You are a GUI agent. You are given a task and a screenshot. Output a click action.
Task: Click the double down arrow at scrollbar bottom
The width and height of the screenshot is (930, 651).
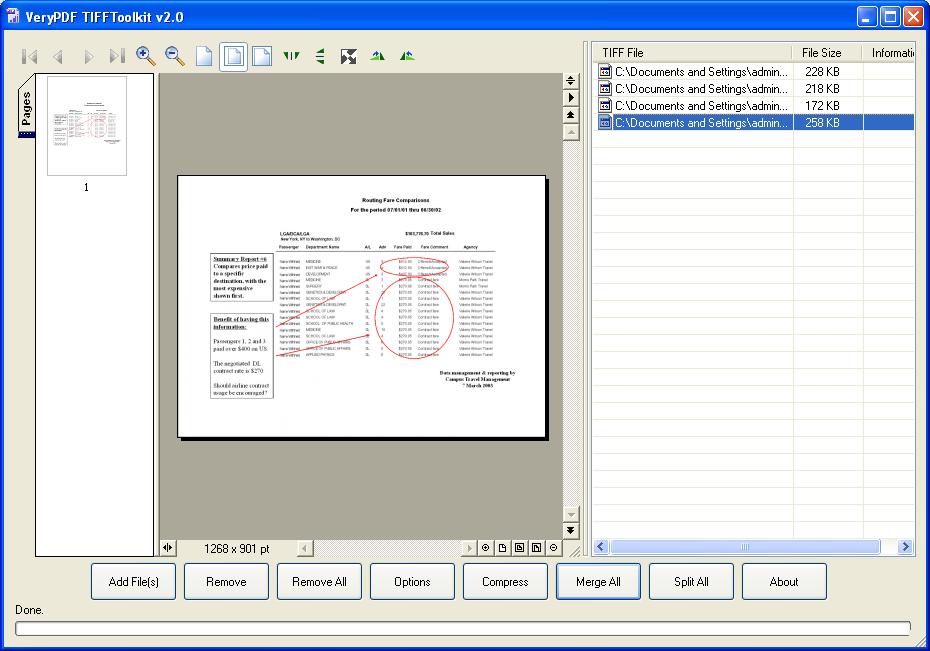(571, 530)
